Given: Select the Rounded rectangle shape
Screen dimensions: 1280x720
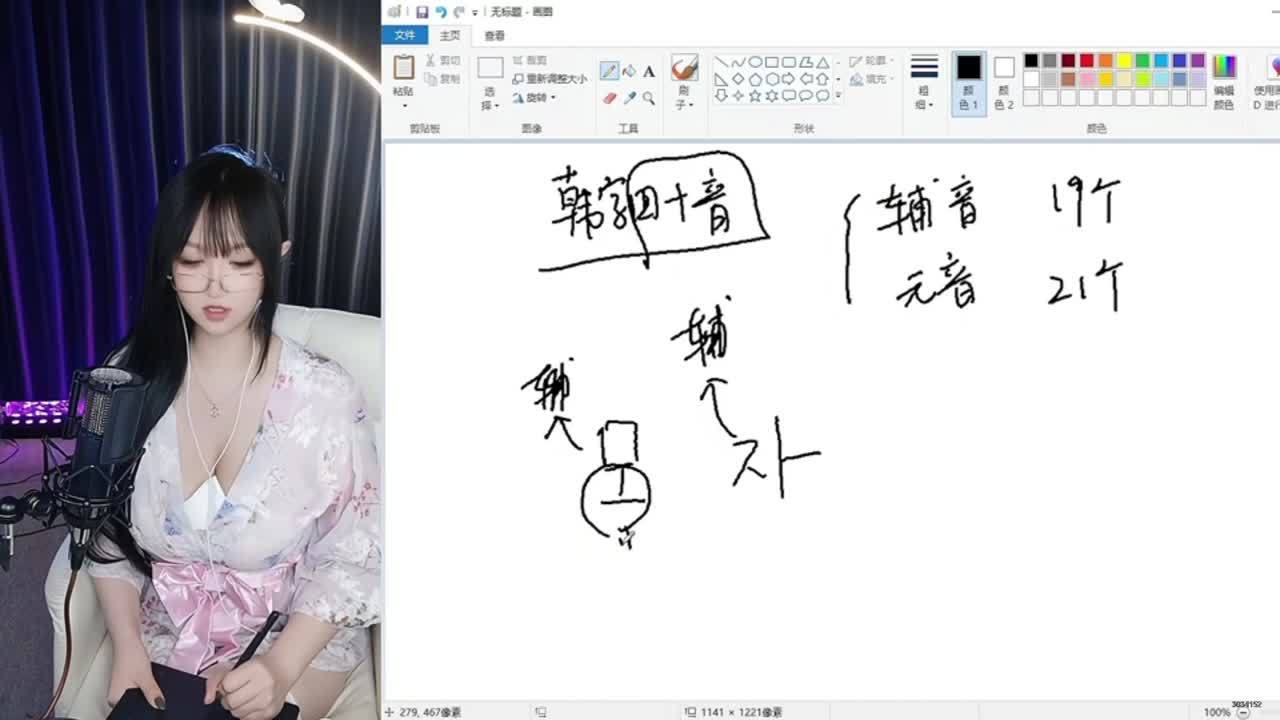Looking at the screenshot, I should point(789,62).
